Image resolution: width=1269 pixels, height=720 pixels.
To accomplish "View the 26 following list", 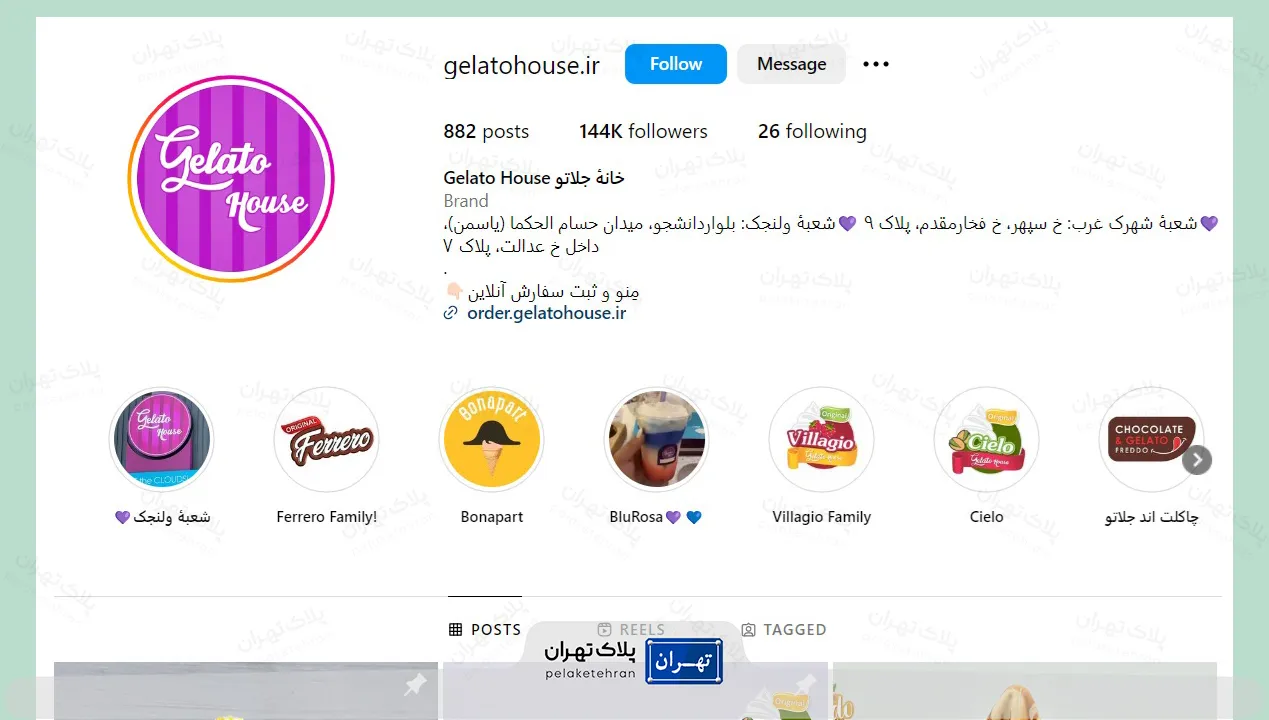I will (x=812, y=131).
